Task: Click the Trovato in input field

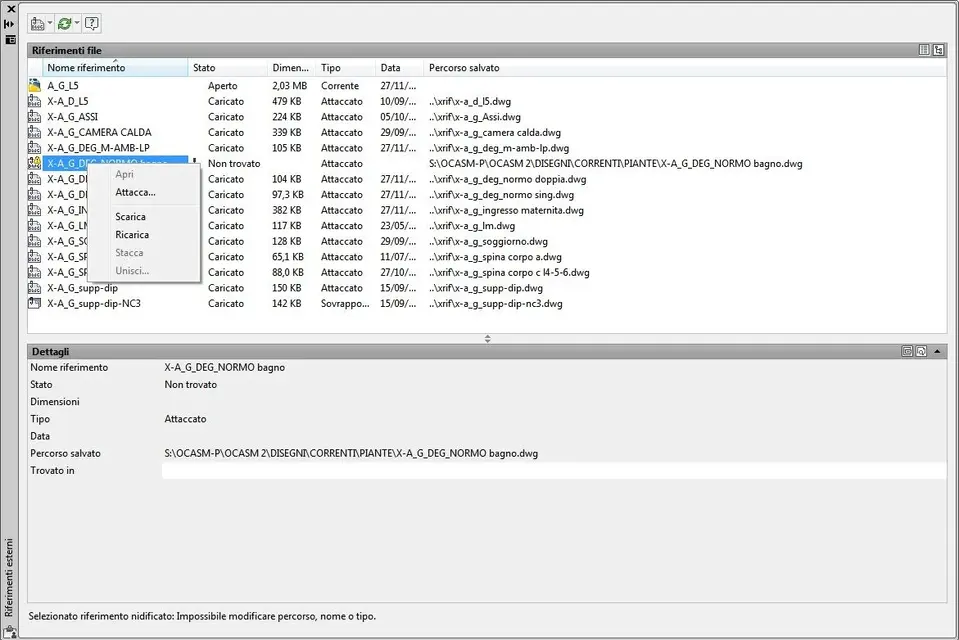Action: coord(554,471)
